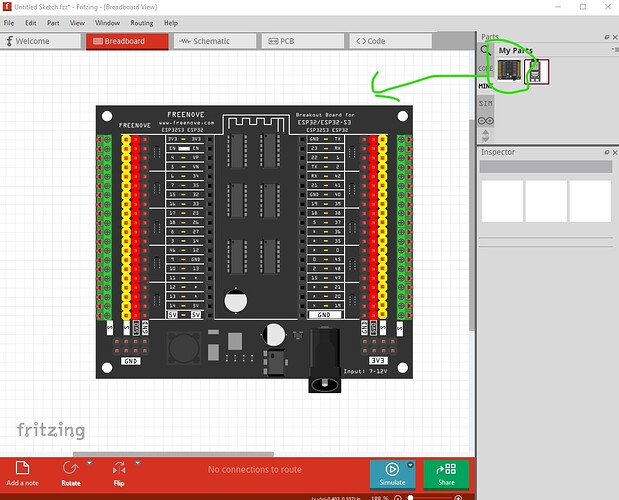
Task: Click the Add a note icon
Action: tap(22, 468)
